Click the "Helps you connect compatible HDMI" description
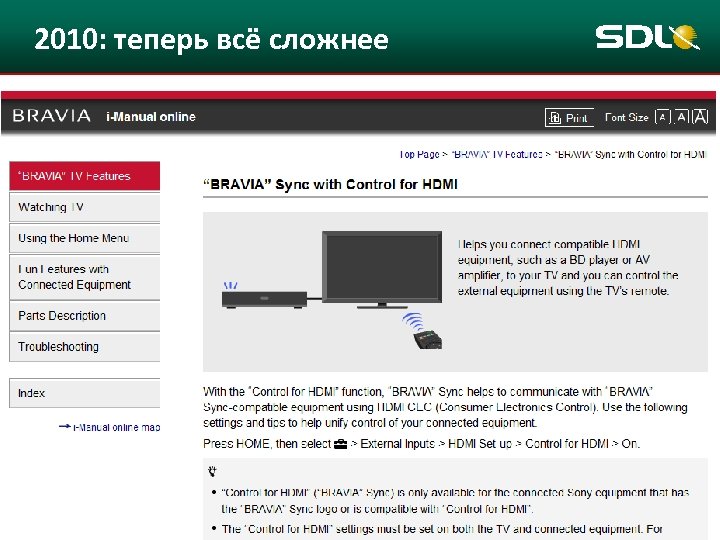The image size is (720, 540). point(568,267)
